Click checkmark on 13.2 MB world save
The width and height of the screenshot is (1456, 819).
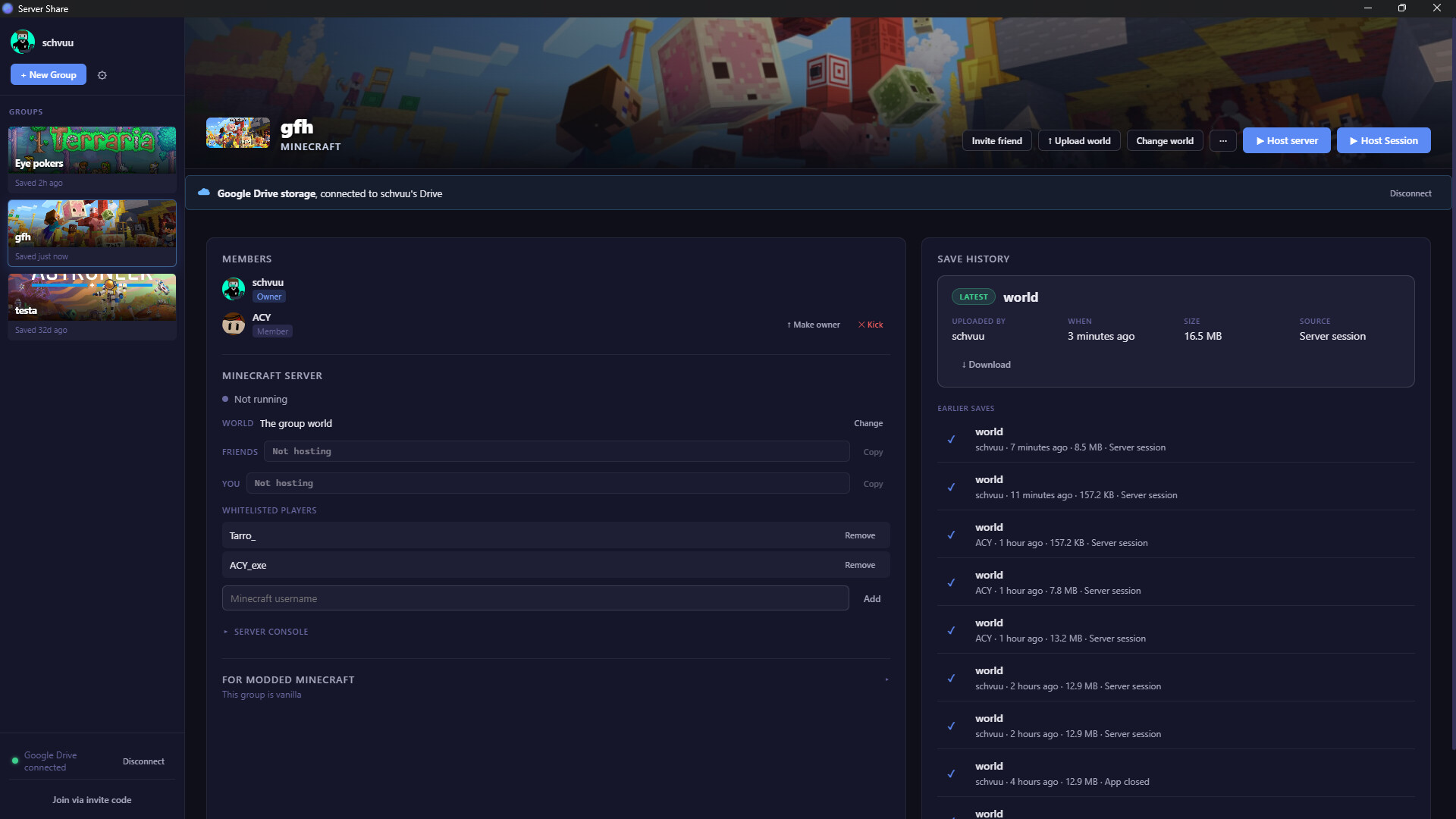pyautogui.click(x=951, y=630)
